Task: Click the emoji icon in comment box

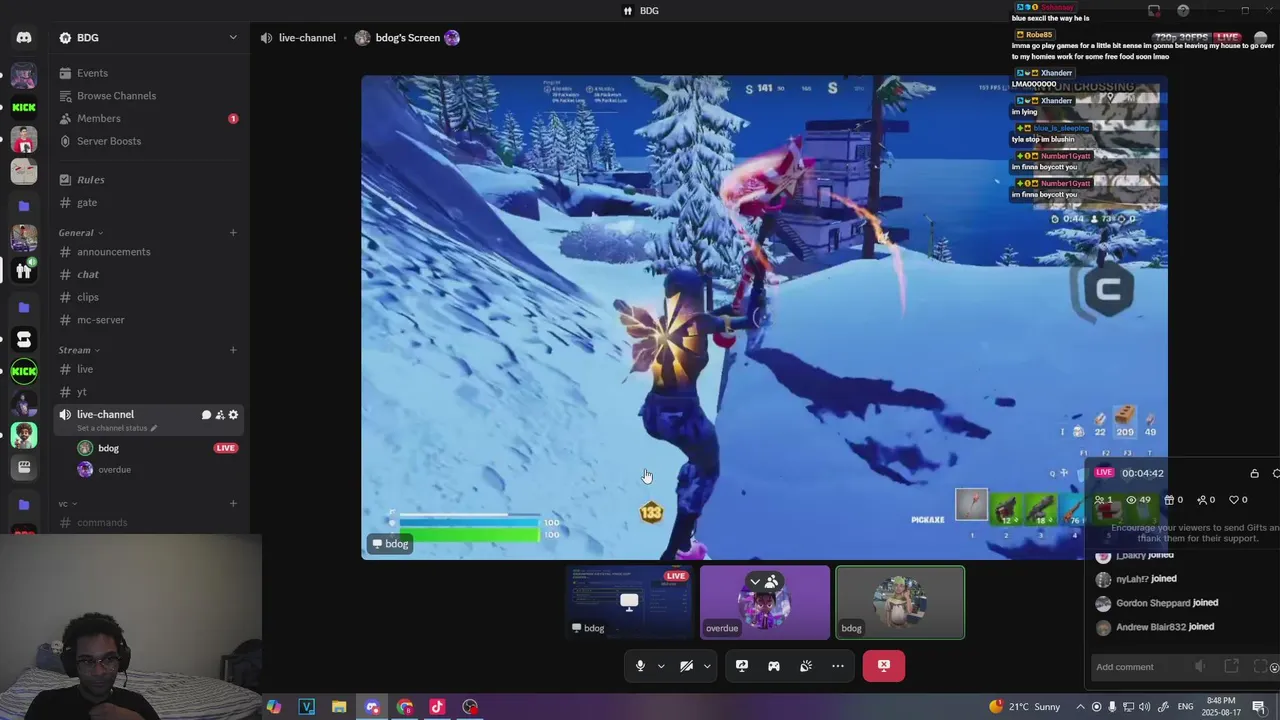Action: [x=1273, y=667]
